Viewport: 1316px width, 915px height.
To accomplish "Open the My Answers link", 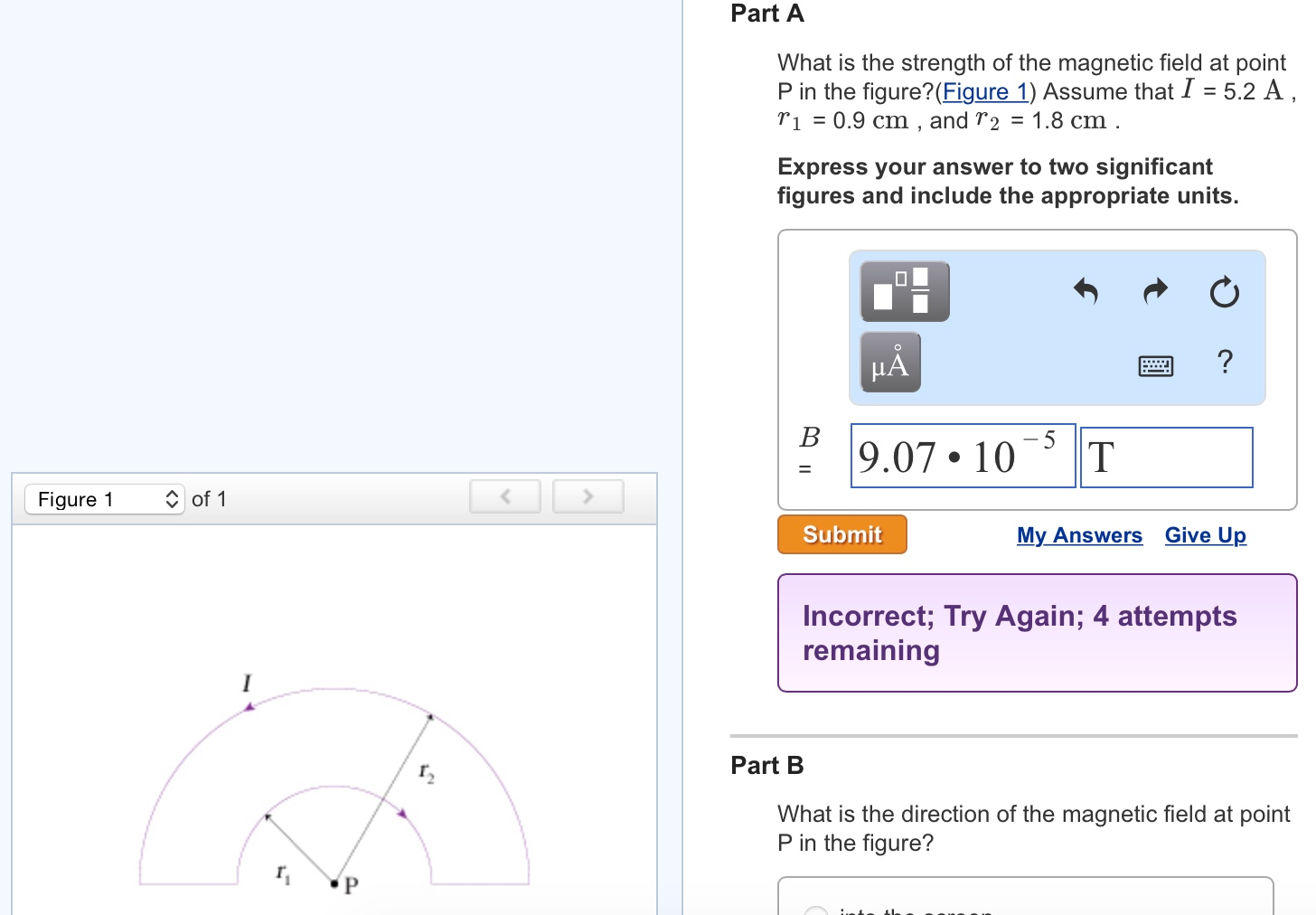I will tap(1079, 535).
